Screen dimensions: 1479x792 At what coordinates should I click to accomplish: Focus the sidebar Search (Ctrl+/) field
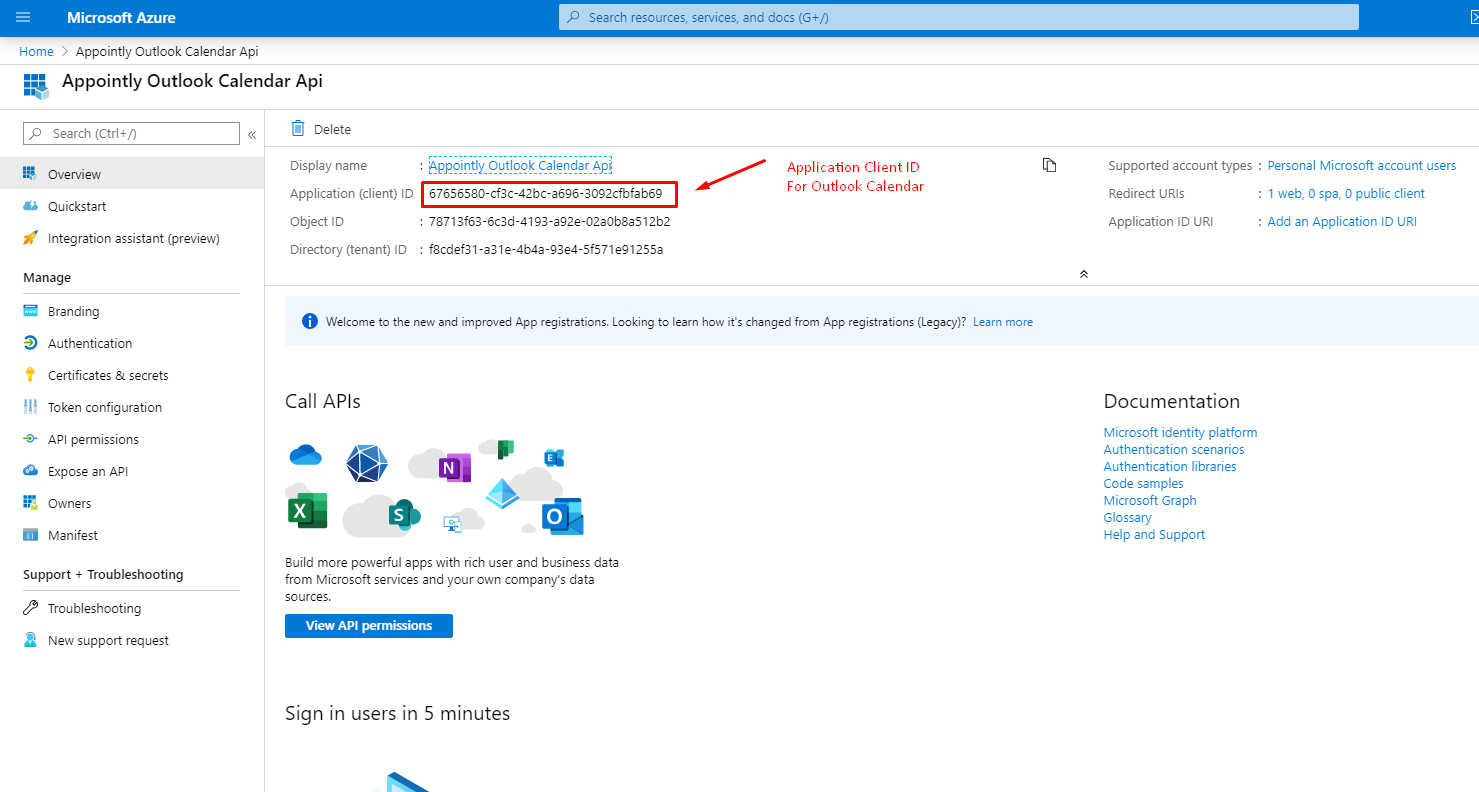pos(131,133)
